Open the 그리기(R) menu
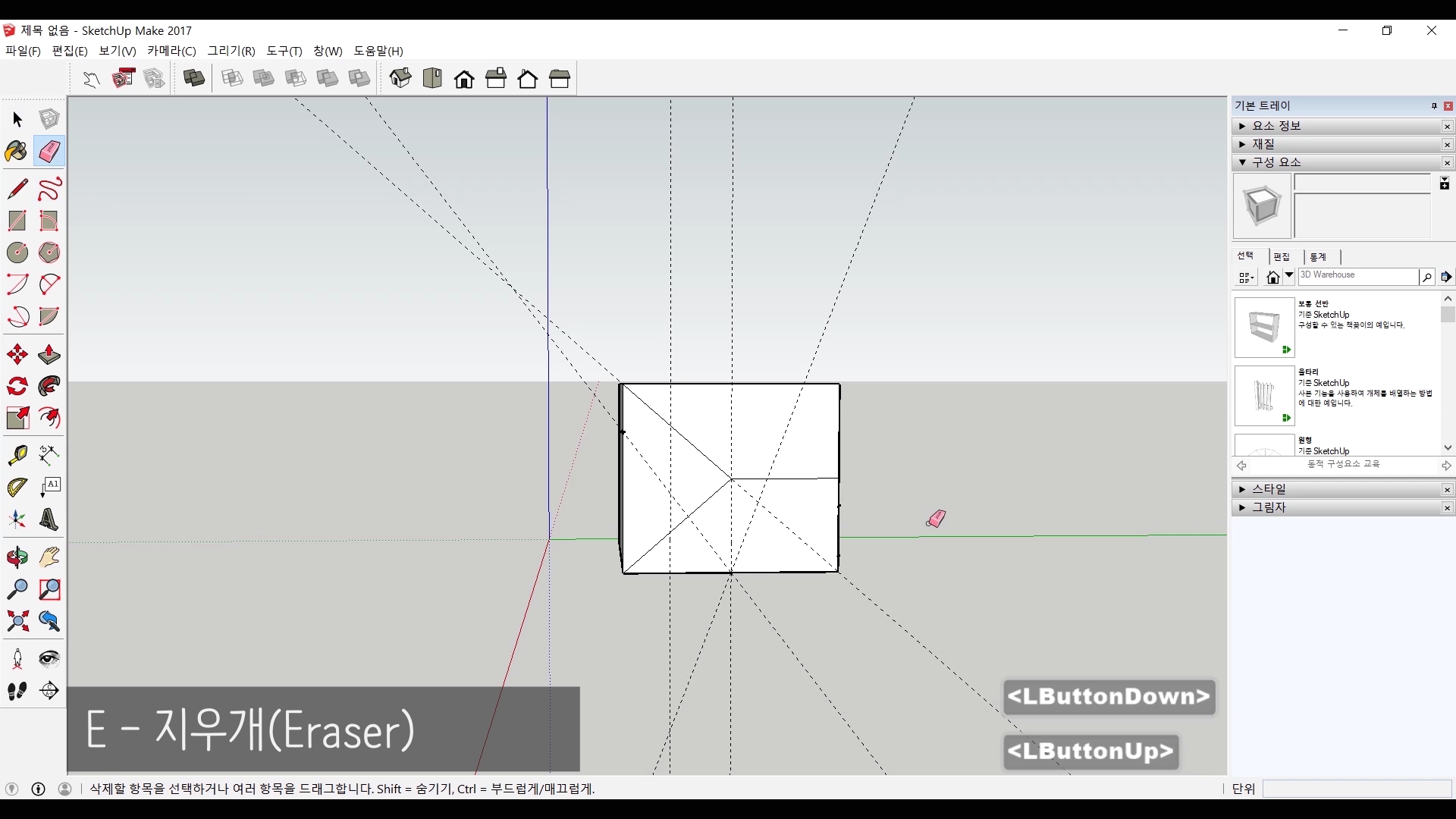 point(231,51)
